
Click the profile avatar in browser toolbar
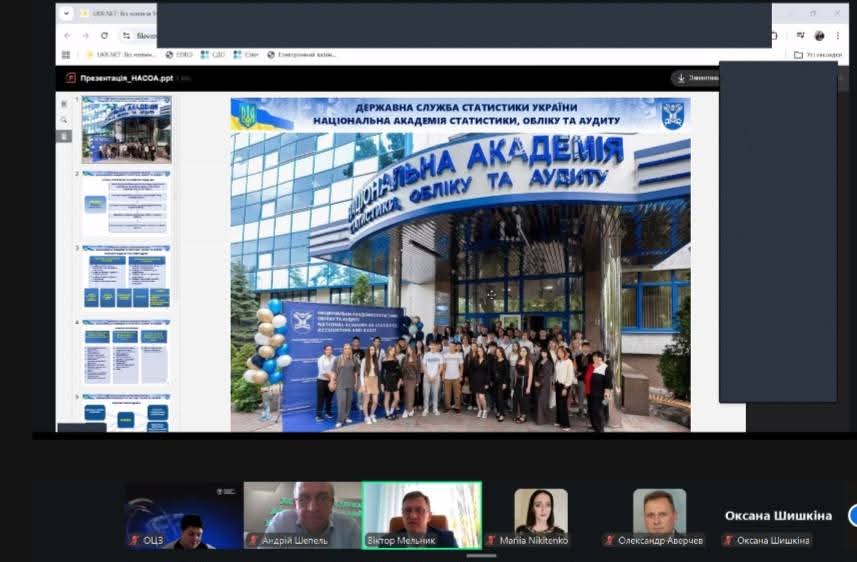pos(819,35)
